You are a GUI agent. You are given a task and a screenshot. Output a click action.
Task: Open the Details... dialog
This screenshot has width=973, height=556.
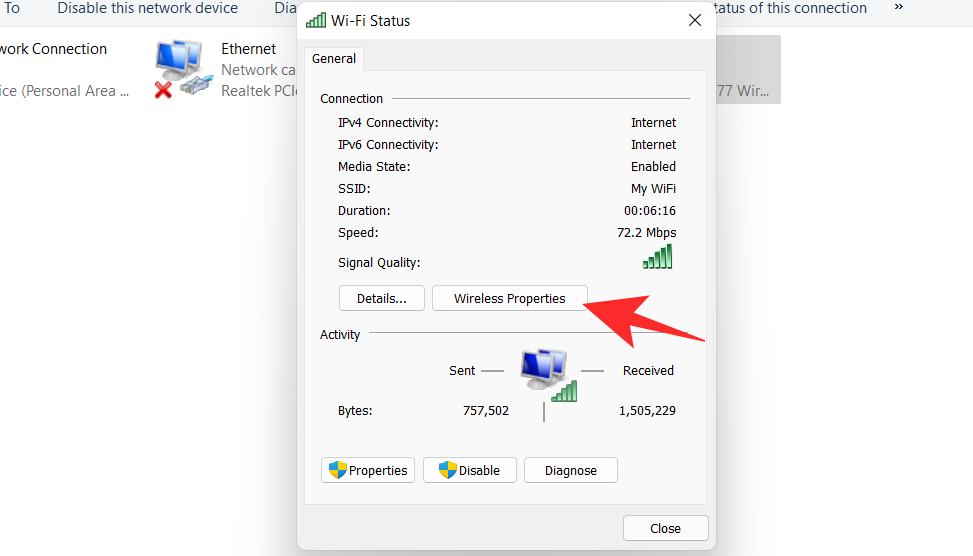tap(381, 298)
